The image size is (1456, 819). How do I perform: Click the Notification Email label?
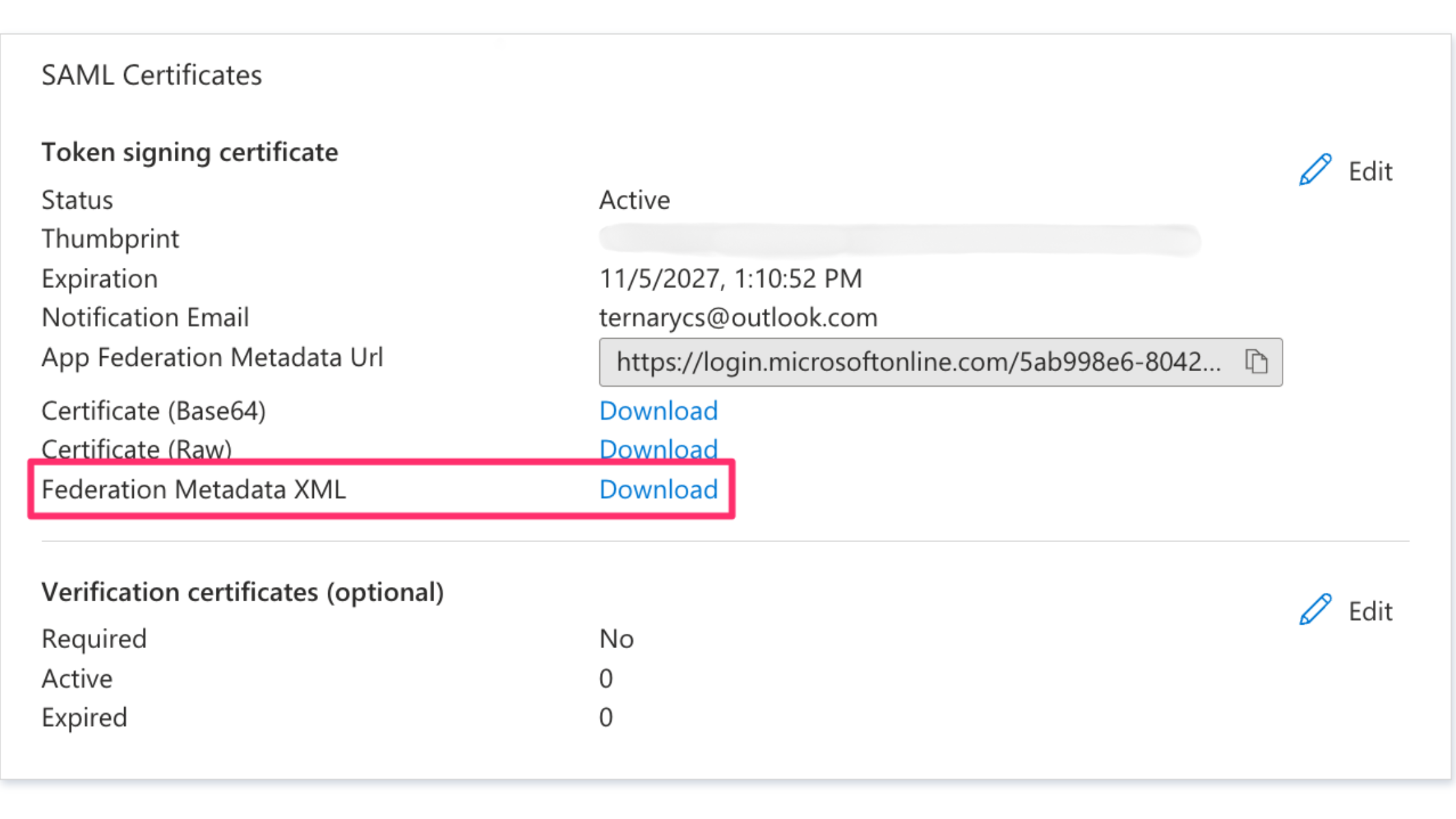[x=145, y=318]
